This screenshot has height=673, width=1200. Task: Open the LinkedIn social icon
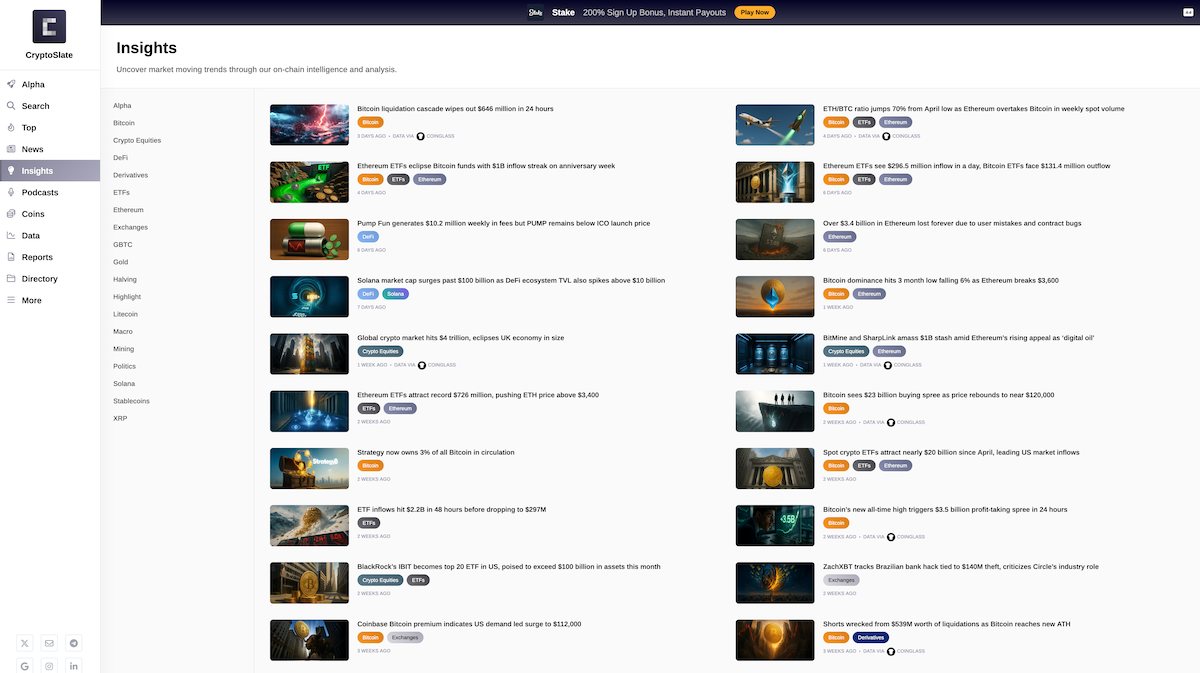(x=74, y=666)
